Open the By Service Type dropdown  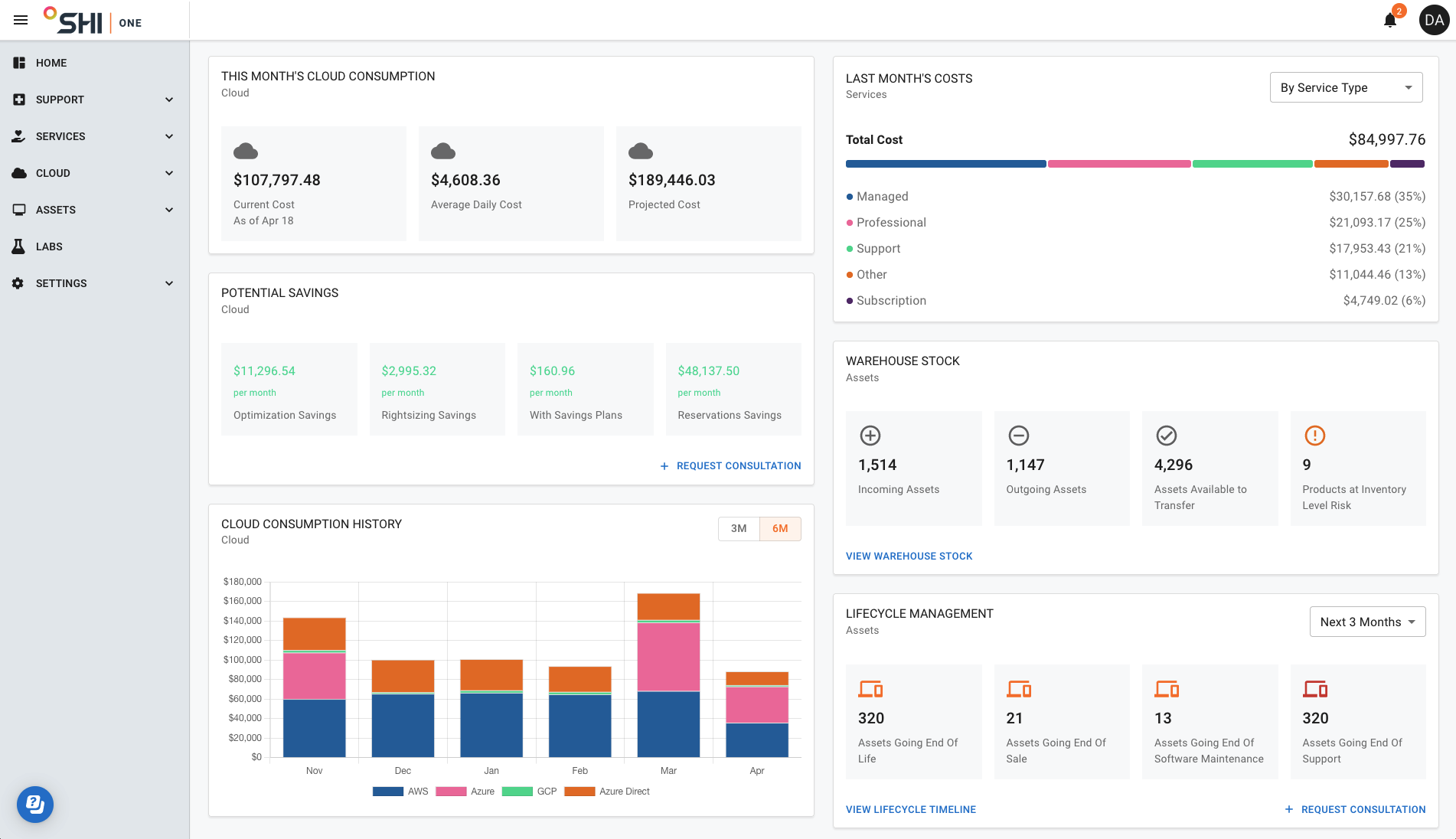(x=1346, y=87)
